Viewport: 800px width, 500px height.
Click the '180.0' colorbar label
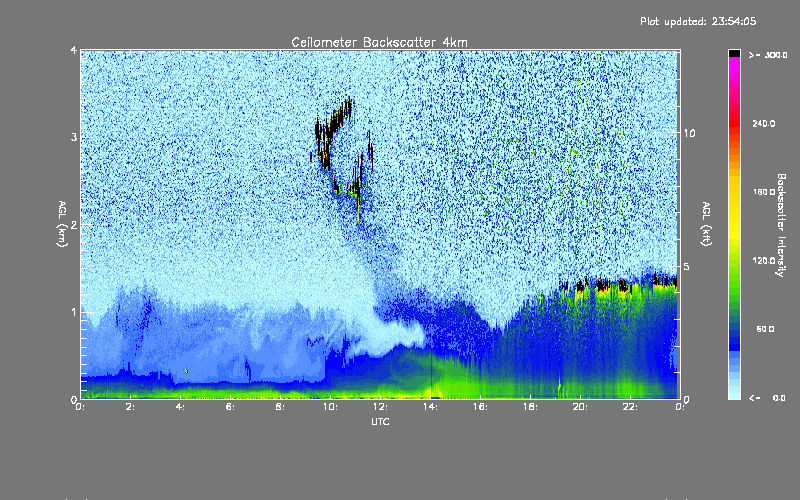pyautogui.click(x=764, y=192)
